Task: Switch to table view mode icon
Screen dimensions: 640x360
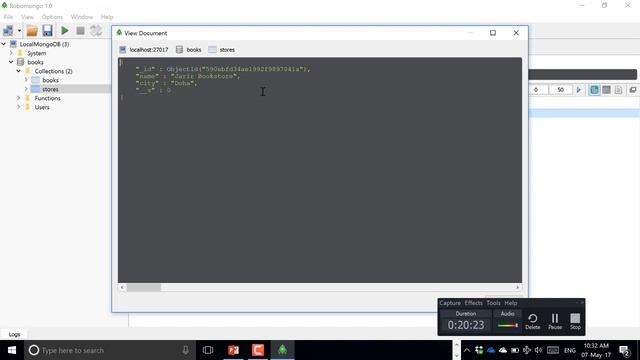Action: click(607, 90)
